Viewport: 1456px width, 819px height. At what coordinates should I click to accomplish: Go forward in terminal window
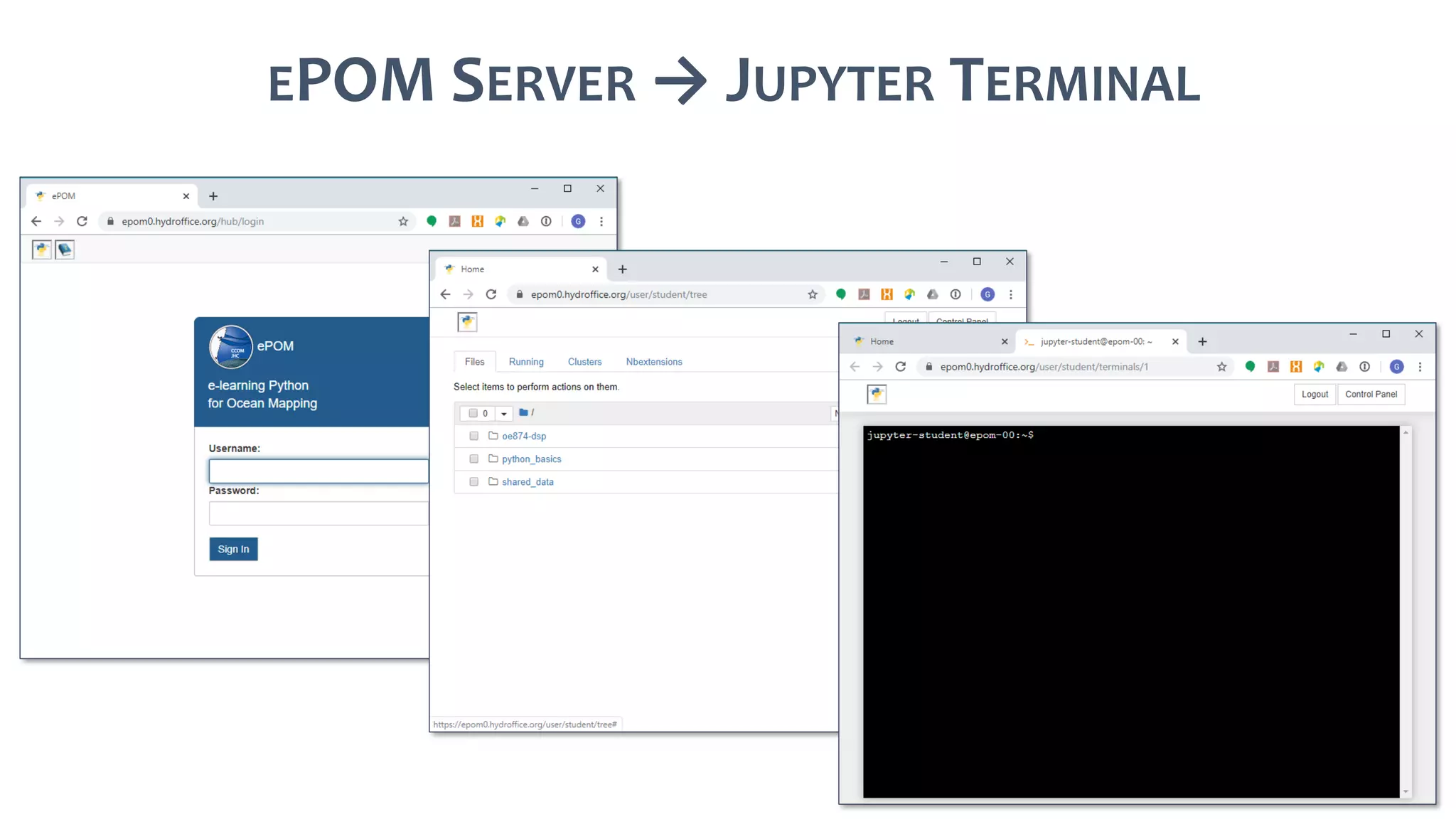(878, 367)
